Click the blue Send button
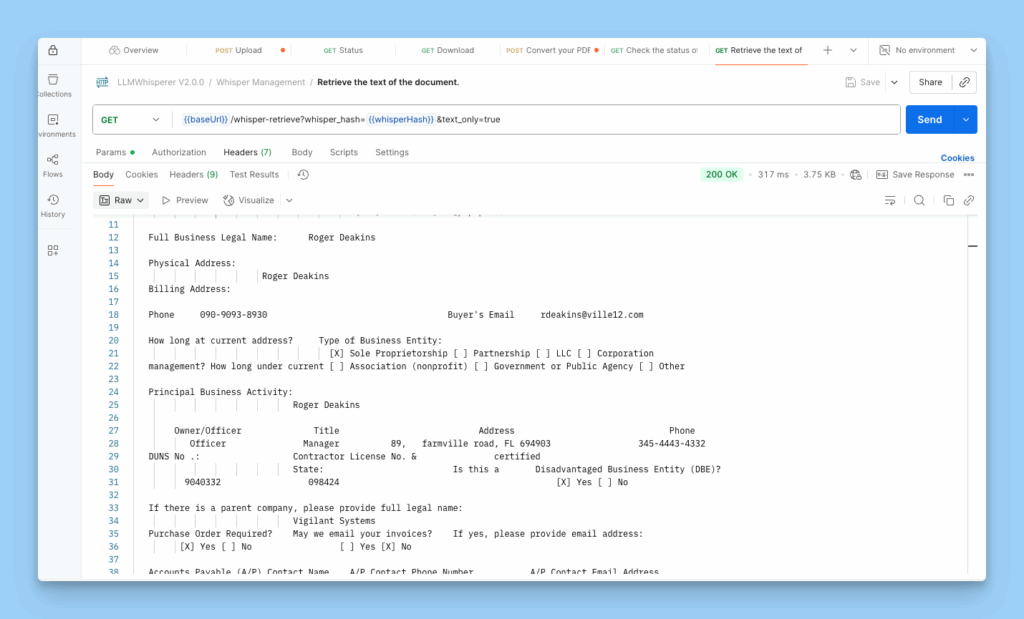 click(929, 120)
